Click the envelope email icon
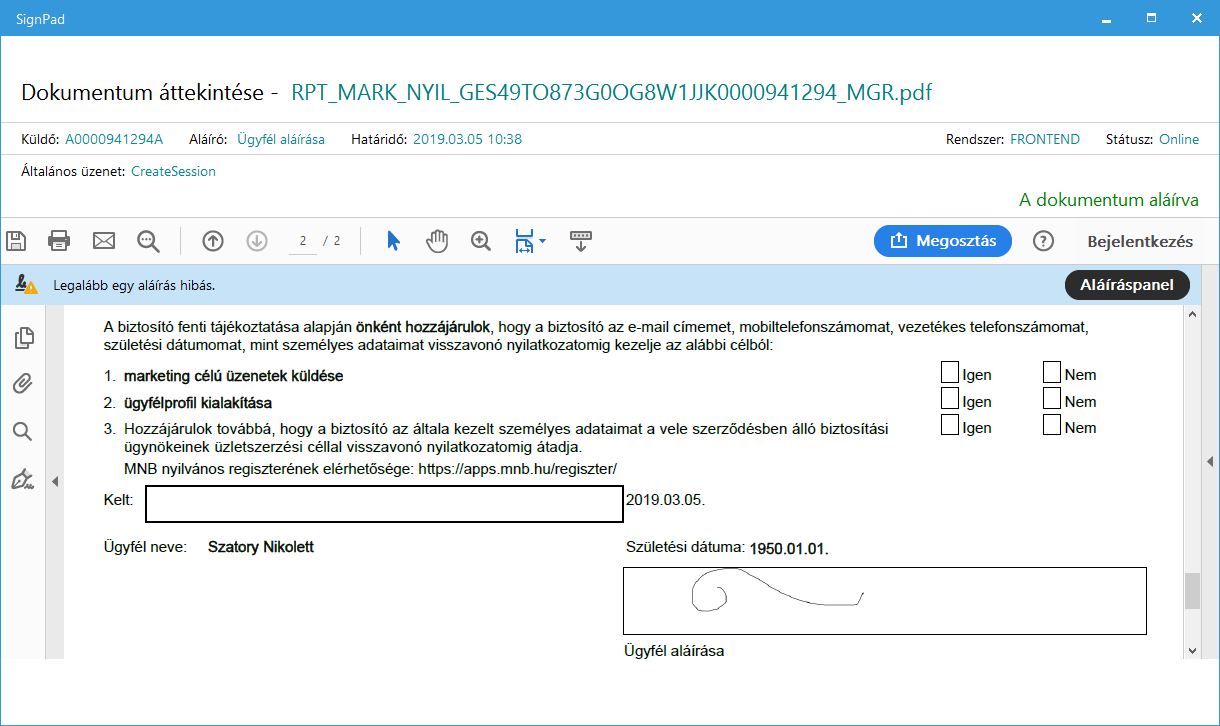Viewport: 1220px width, 726px height. 104,240
